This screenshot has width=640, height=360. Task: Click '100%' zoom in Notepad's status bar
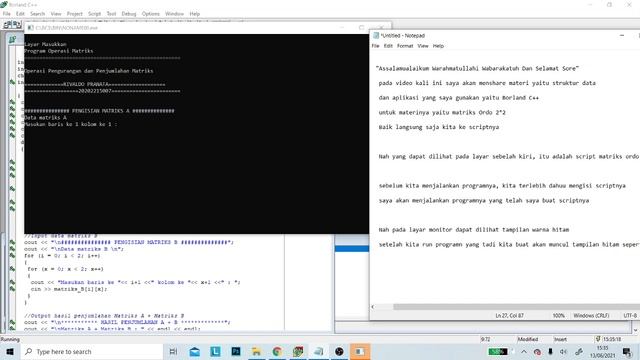point(558,316)
